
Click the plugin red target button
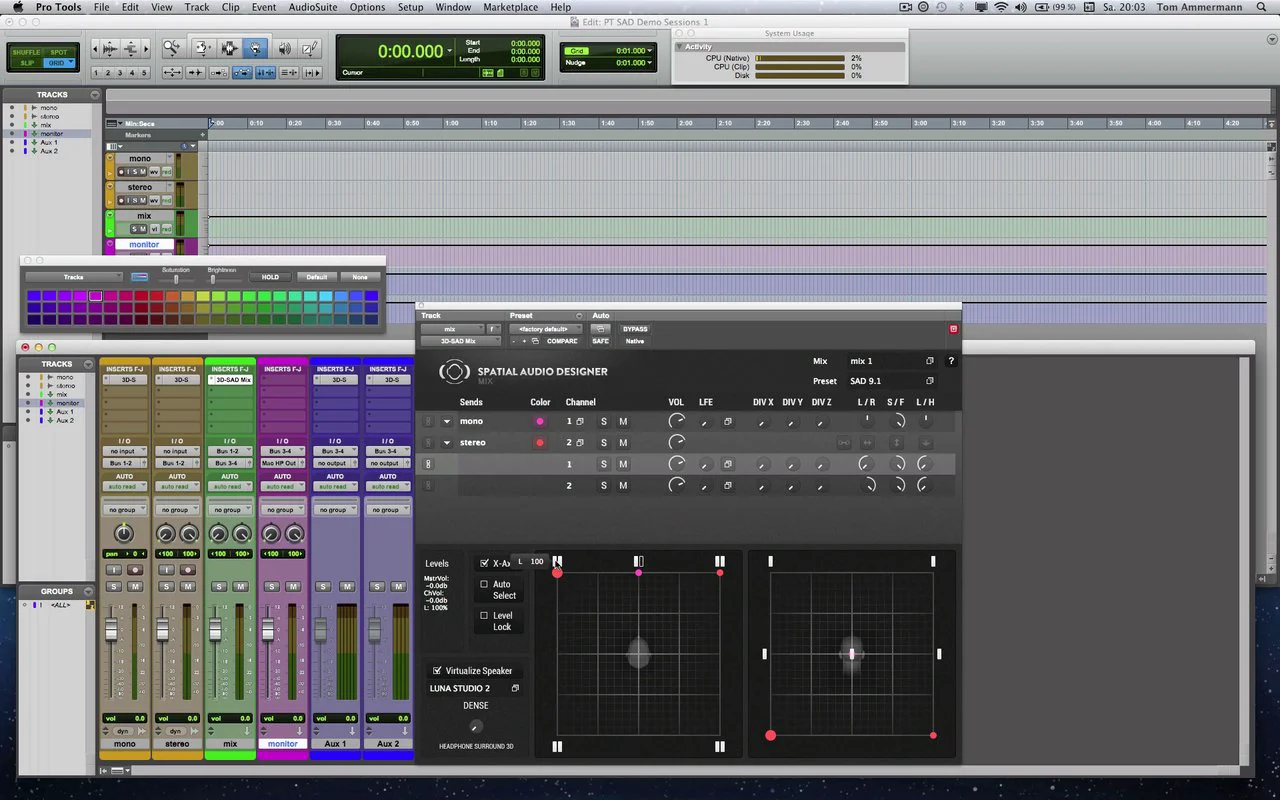953,328
